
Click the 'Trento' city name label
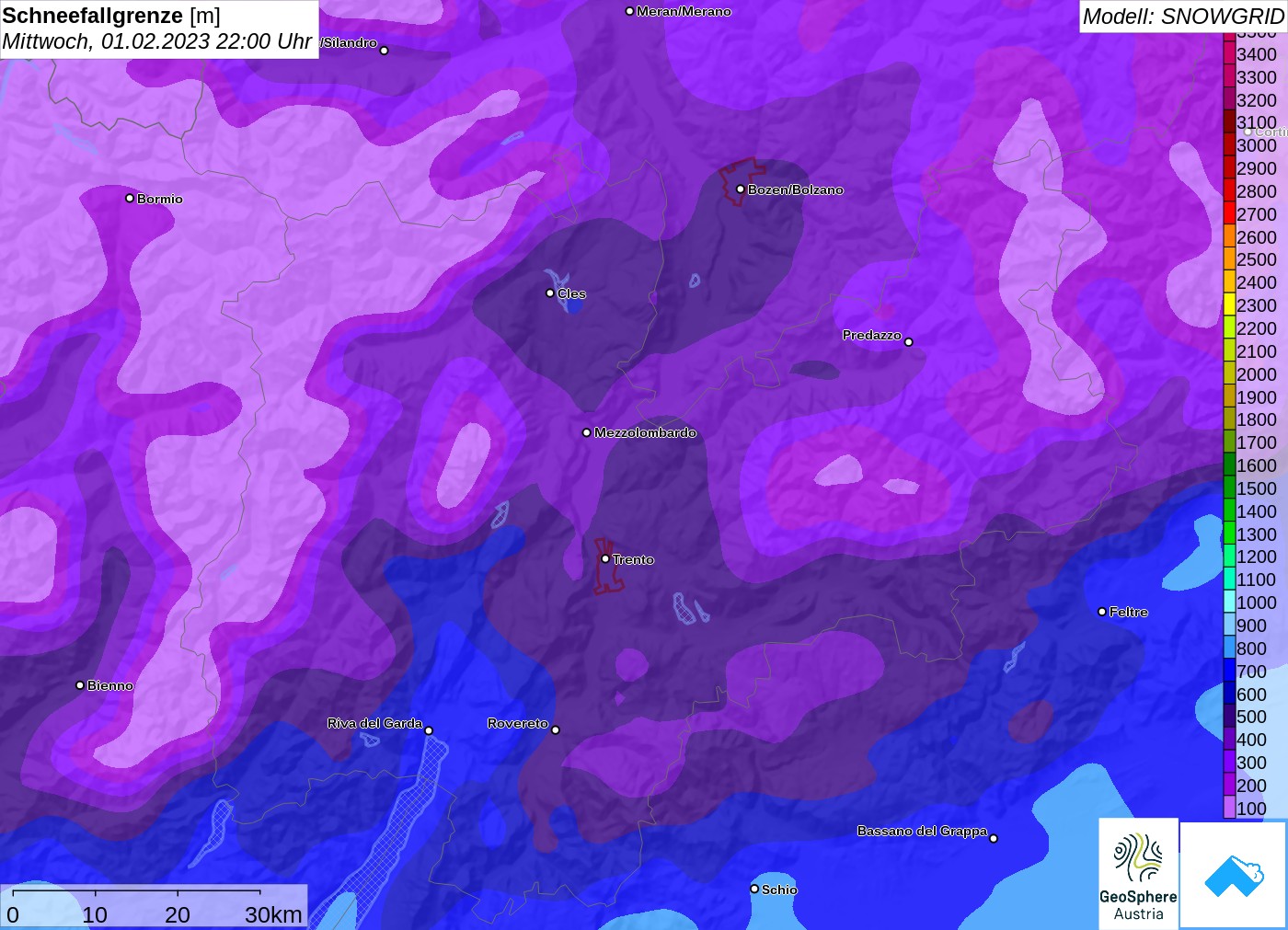pos(633,559)
